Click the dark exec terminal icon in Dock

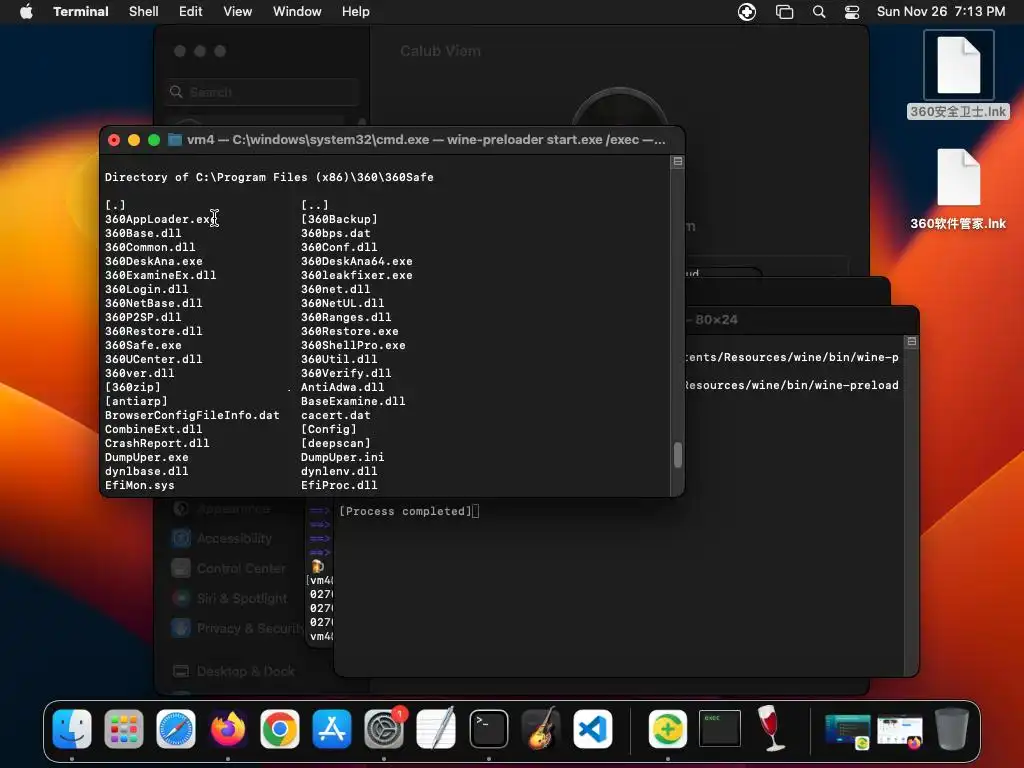[x=720, y=729]
